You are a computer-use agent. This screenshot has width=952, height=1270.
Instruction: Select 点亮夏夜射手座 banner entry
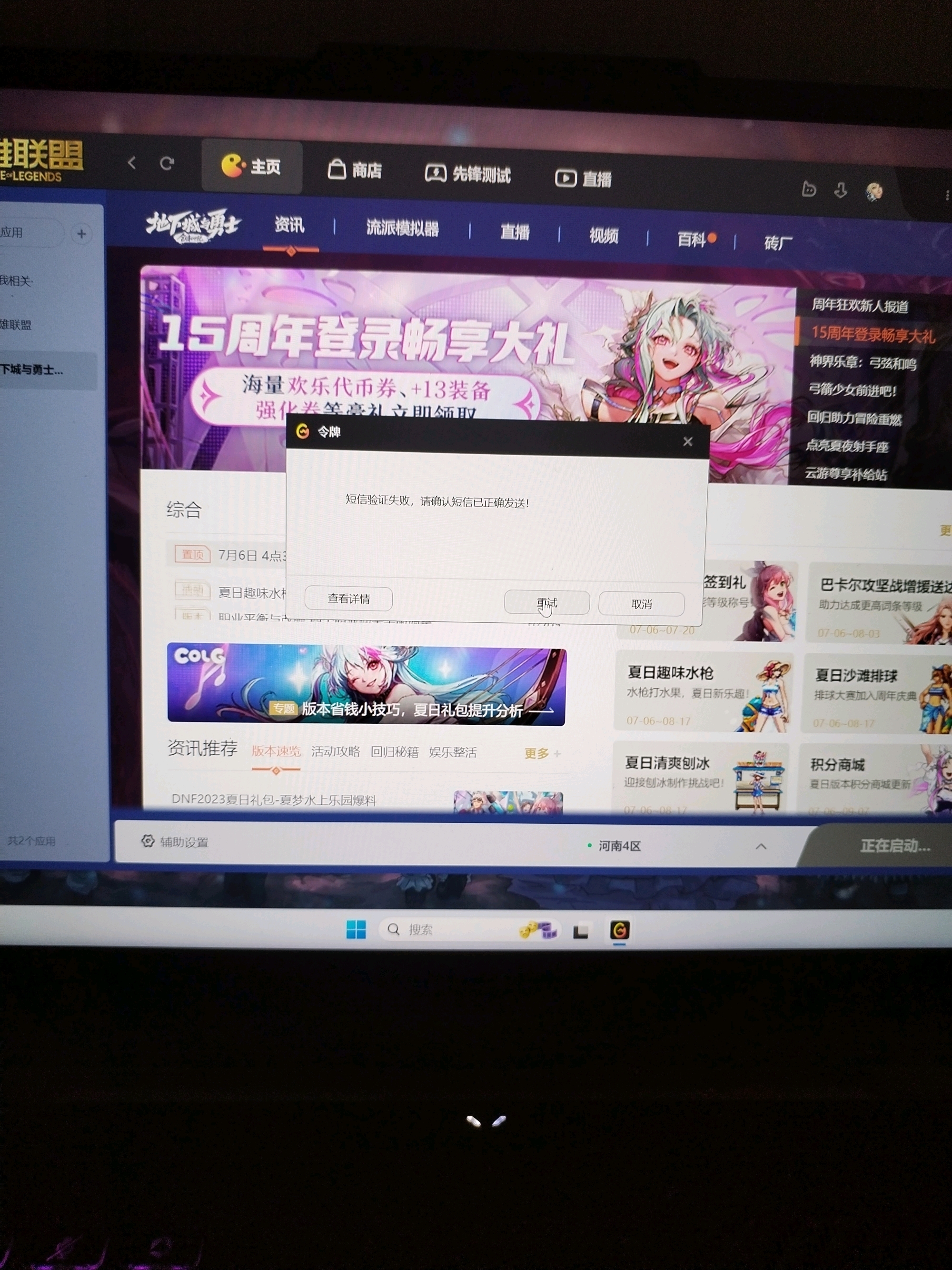(847, 446)
